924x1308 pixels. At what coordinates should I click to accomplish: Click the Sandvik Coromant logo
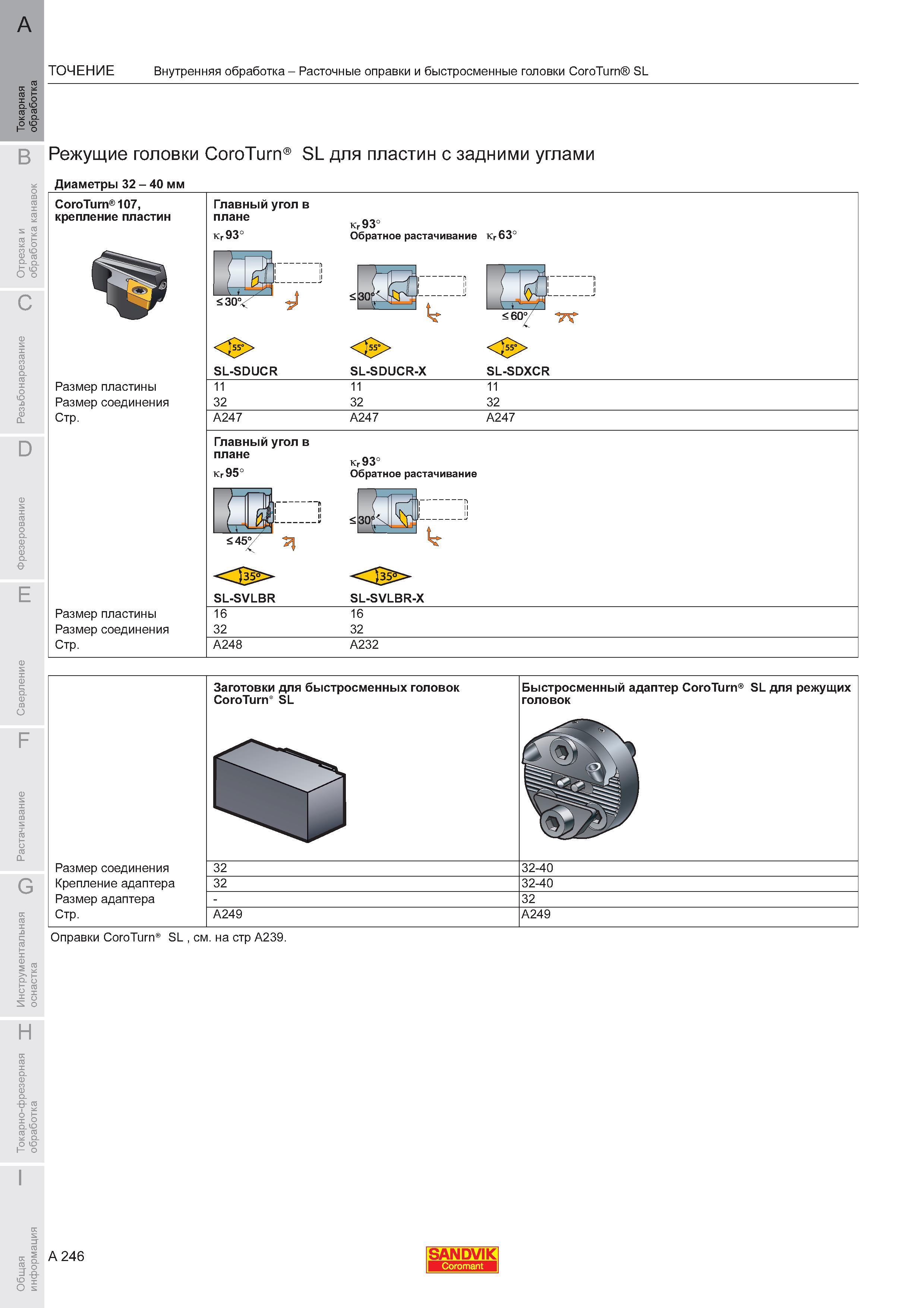[462, 1260]
